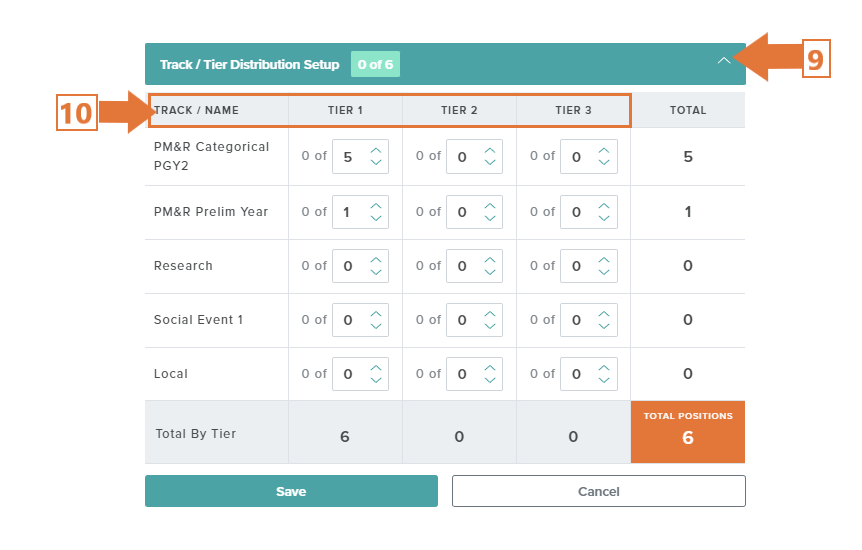Click the Cancel button
The height and width of the screenshot is (550, 862).
coord(599,491)
